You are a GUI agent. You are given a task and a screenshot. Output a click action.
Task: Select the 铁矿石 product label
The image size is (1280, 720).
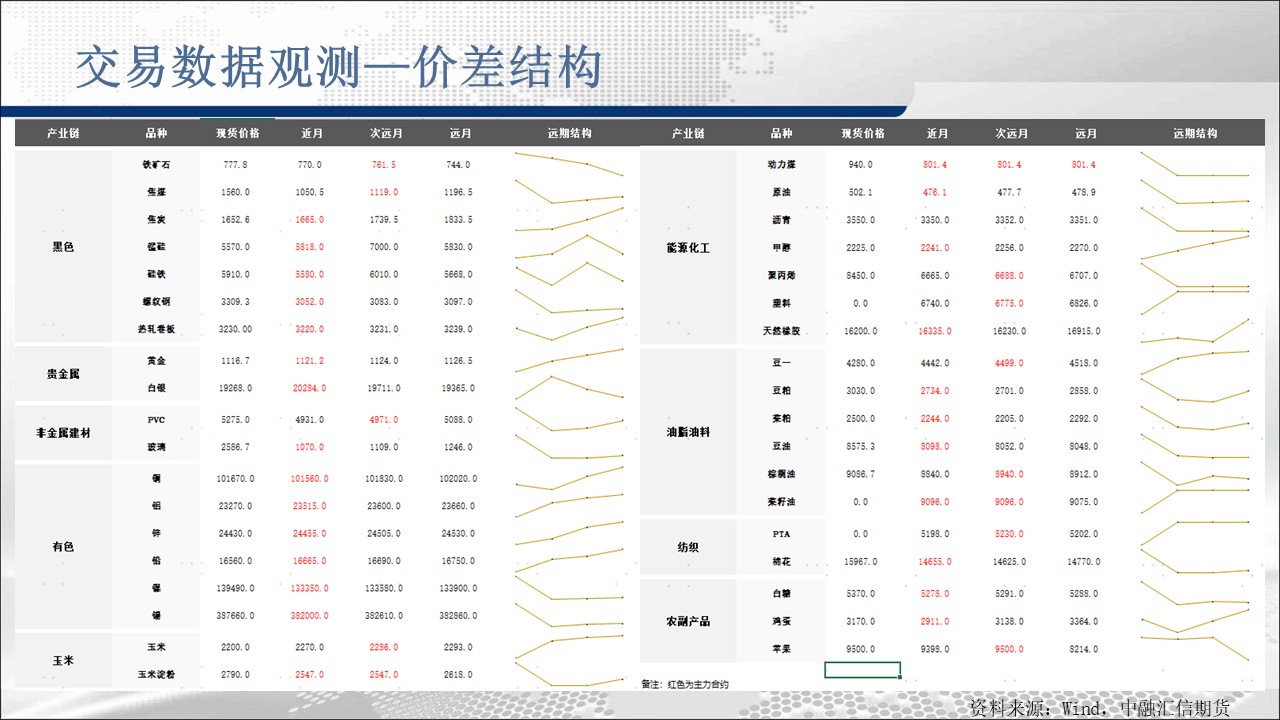[156, 165]
